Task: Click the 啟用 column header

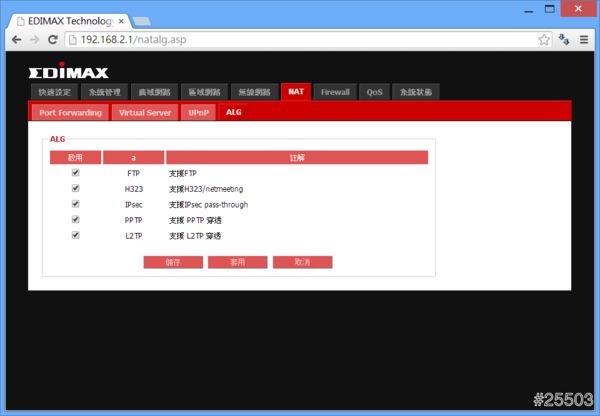Action: (75, 157)
